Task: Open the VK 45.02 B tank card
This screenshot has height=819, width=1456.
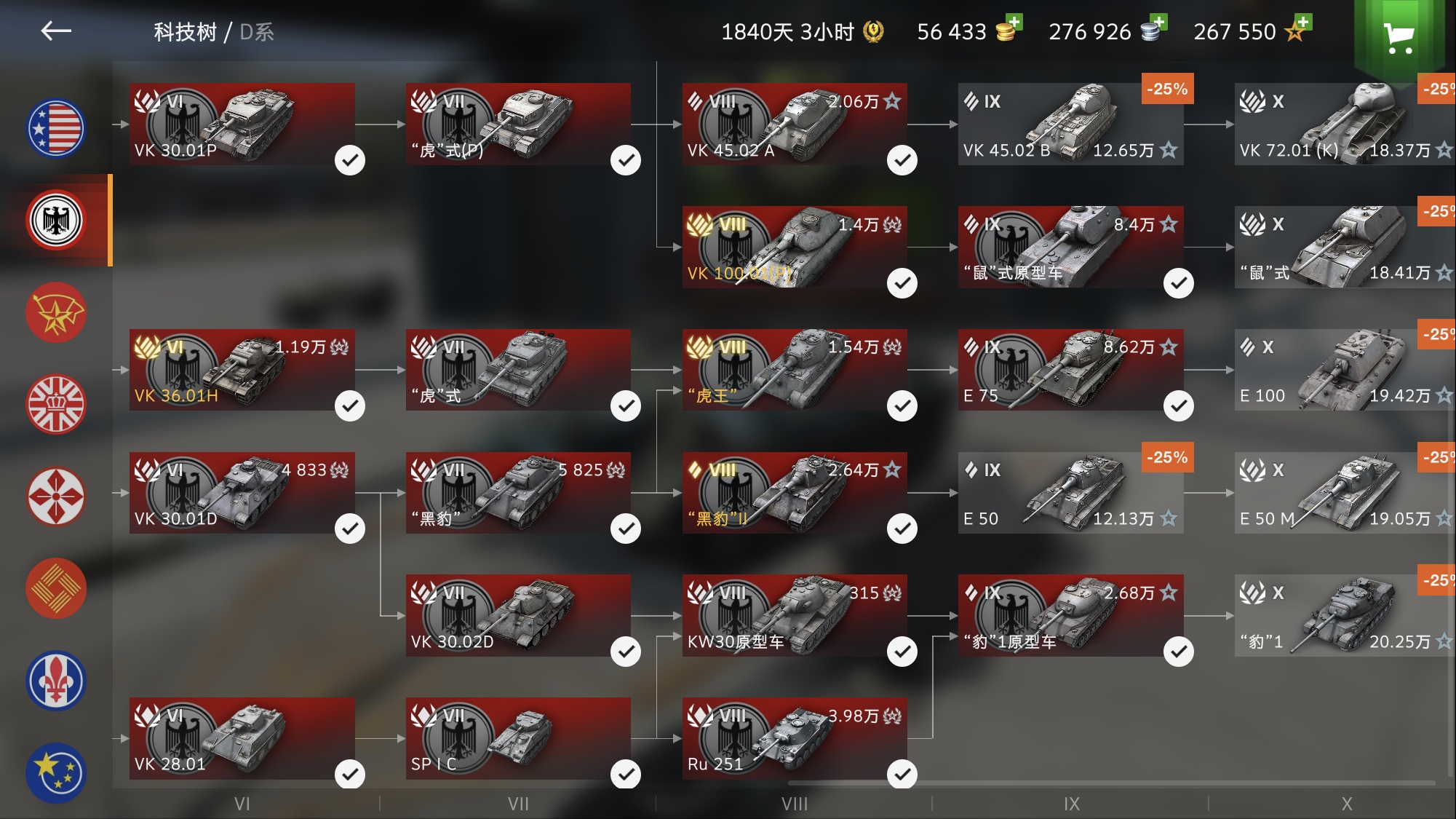Action: 1071,124
